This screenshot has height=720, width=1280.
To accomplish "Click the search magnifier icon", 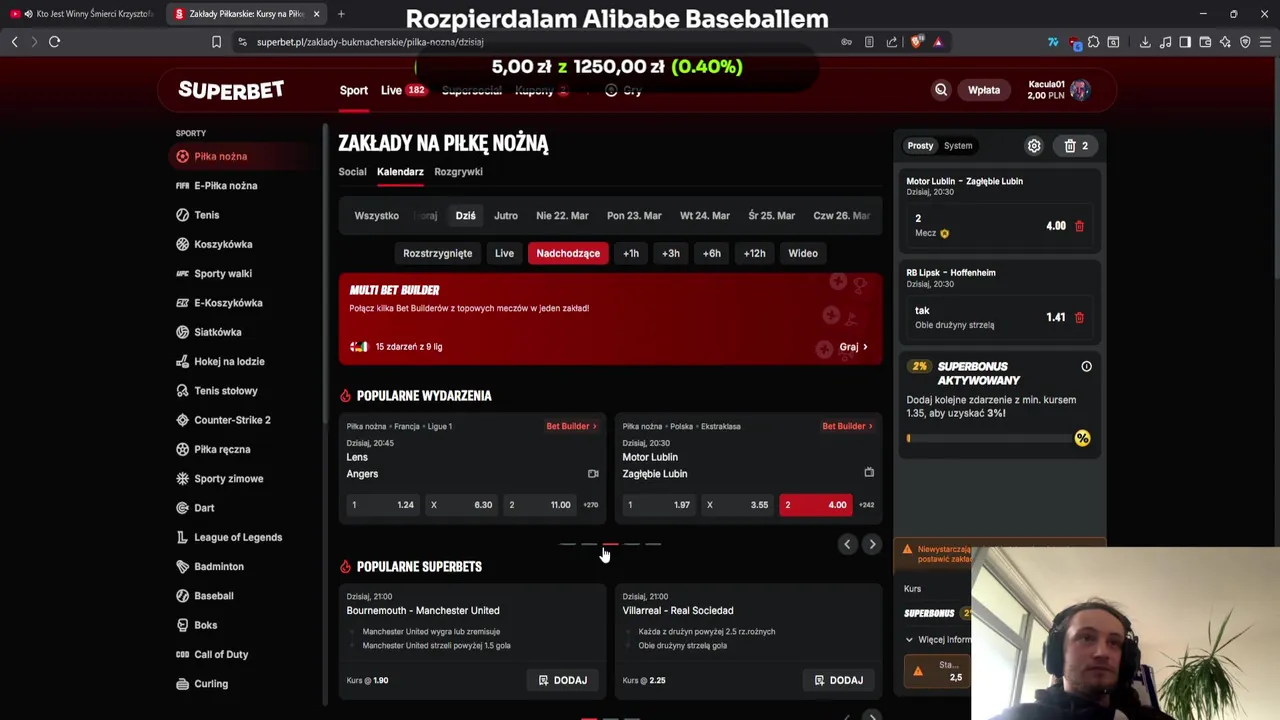I will [x=941, y=90].
